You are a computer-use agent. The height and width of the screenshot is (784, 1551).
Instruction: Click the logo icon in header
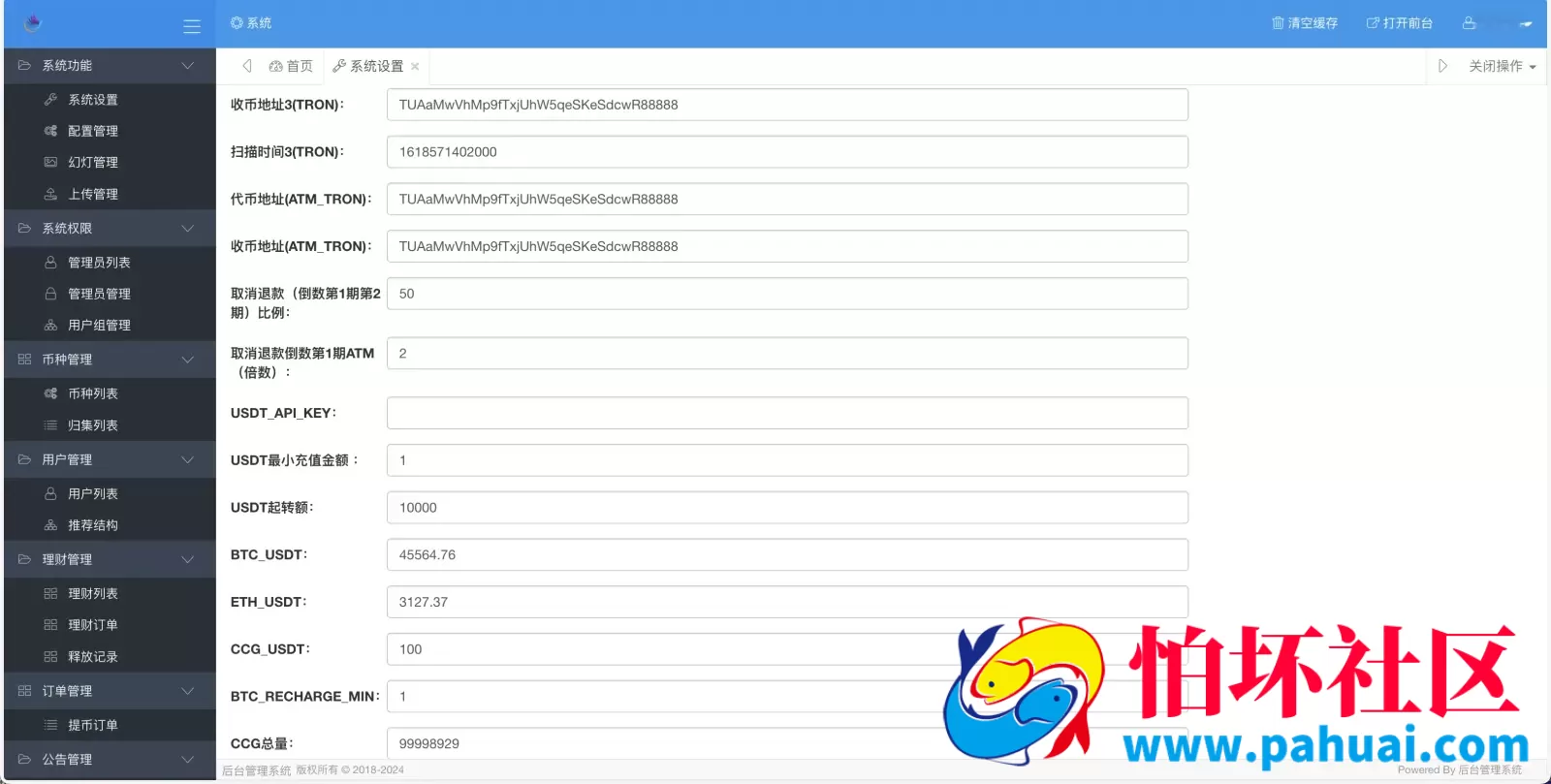pos(33,23)
